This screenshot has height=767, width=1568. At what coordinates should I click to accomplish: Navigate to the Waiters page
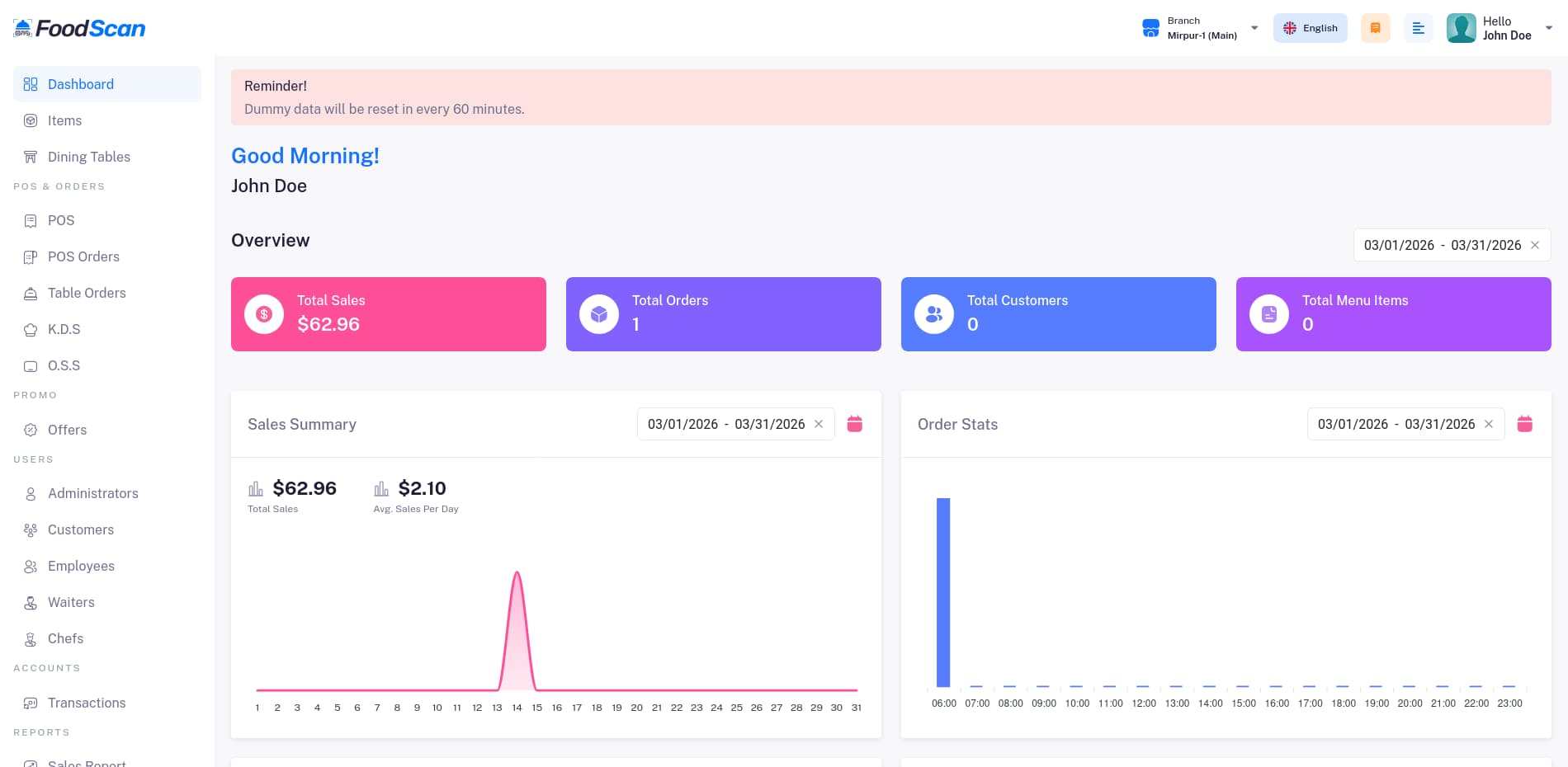click(x=71, y=602)
